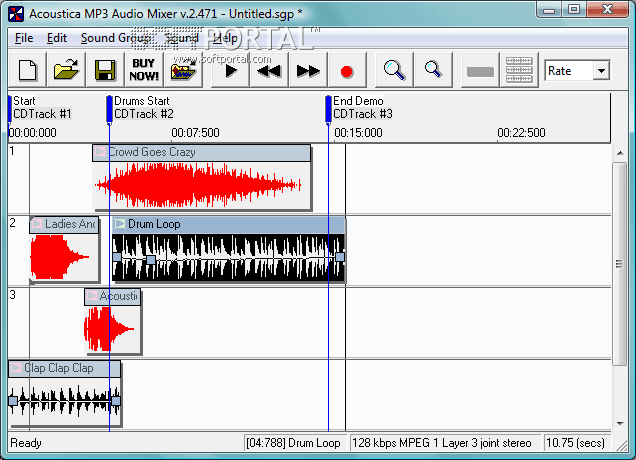Click the Ready status text
The image size is (636, 460).
point(26,443)
